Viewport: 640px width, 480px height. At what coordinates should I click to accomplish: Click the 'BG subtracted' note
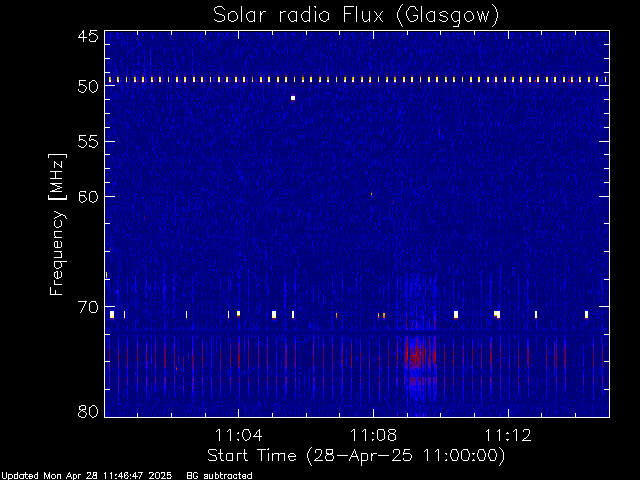(220, 476)
